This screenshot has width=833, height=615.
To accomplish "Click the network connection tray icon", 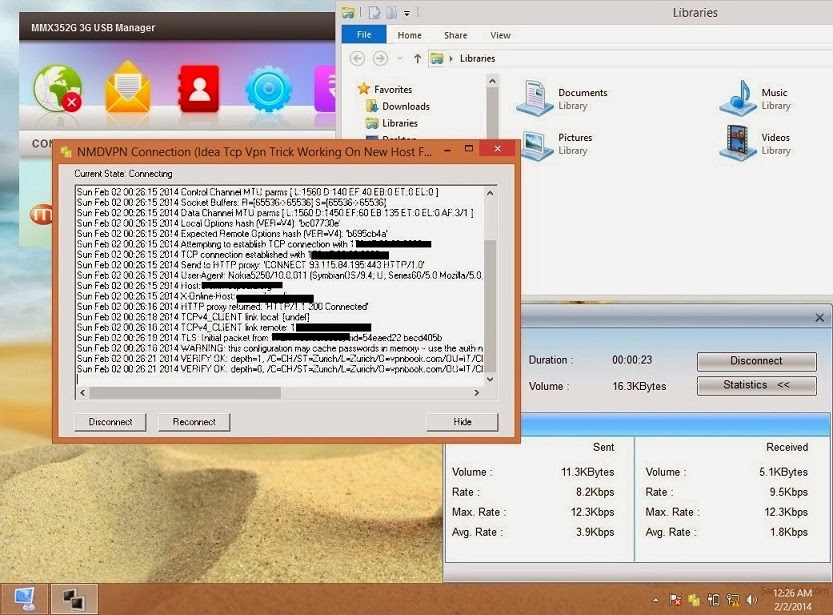I will click(x=733, y=600).
